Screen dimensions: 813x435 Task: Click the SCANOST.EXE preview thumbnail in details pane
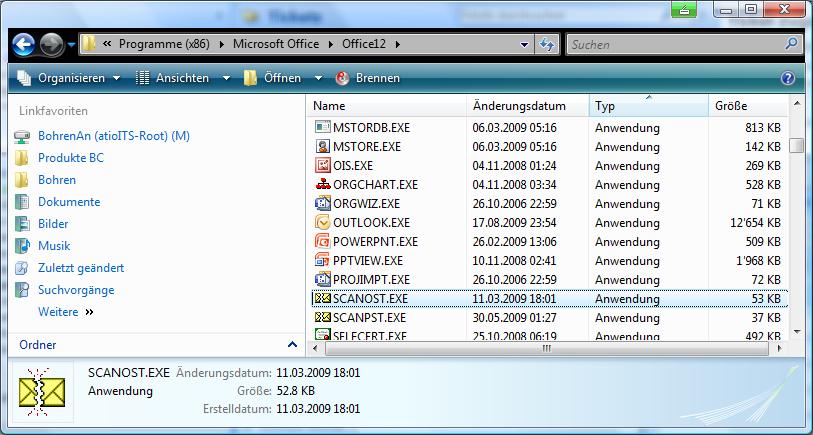tap(43, 392)
